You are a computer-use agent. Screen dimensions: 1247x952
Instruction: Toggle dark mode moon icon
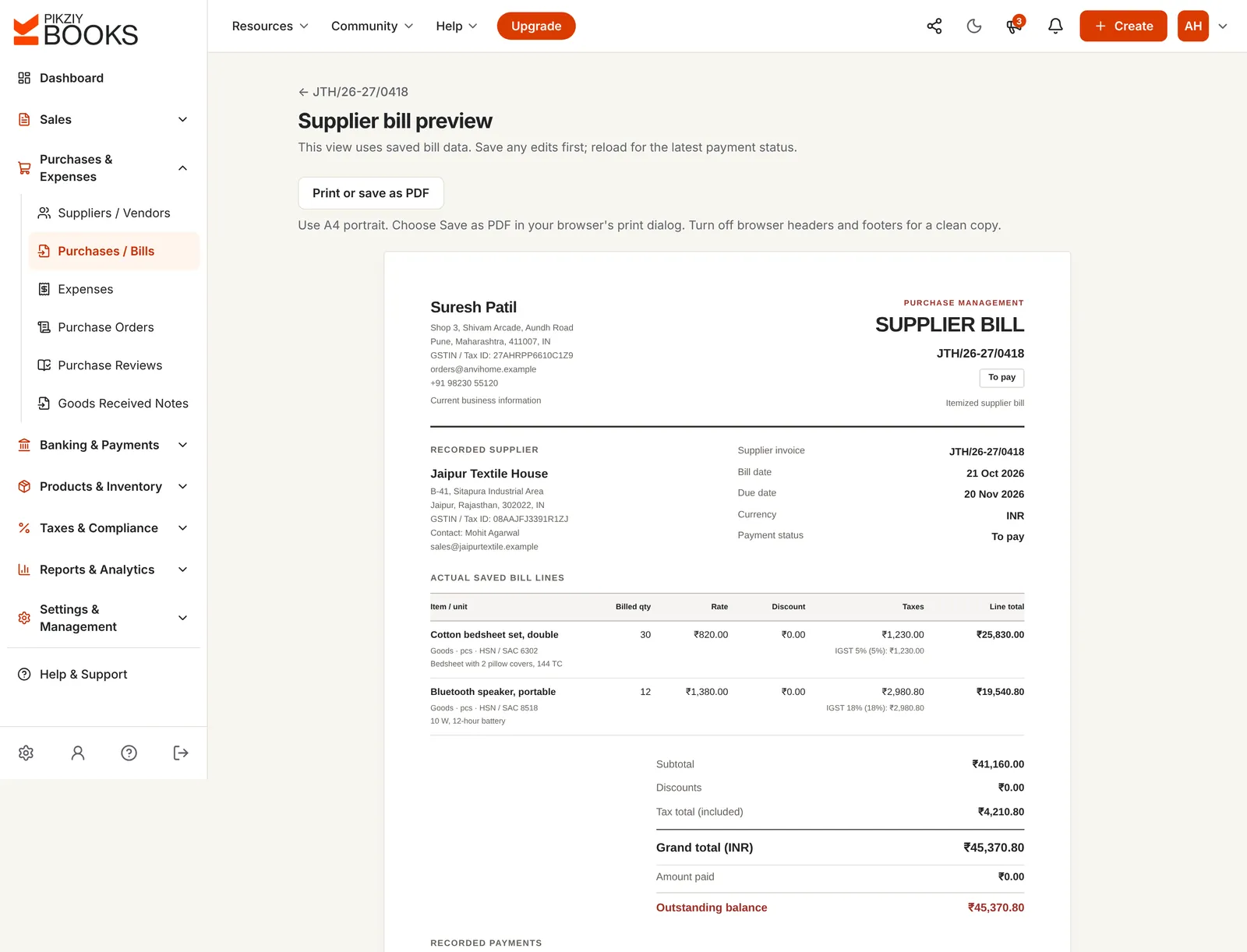(974, 26)
